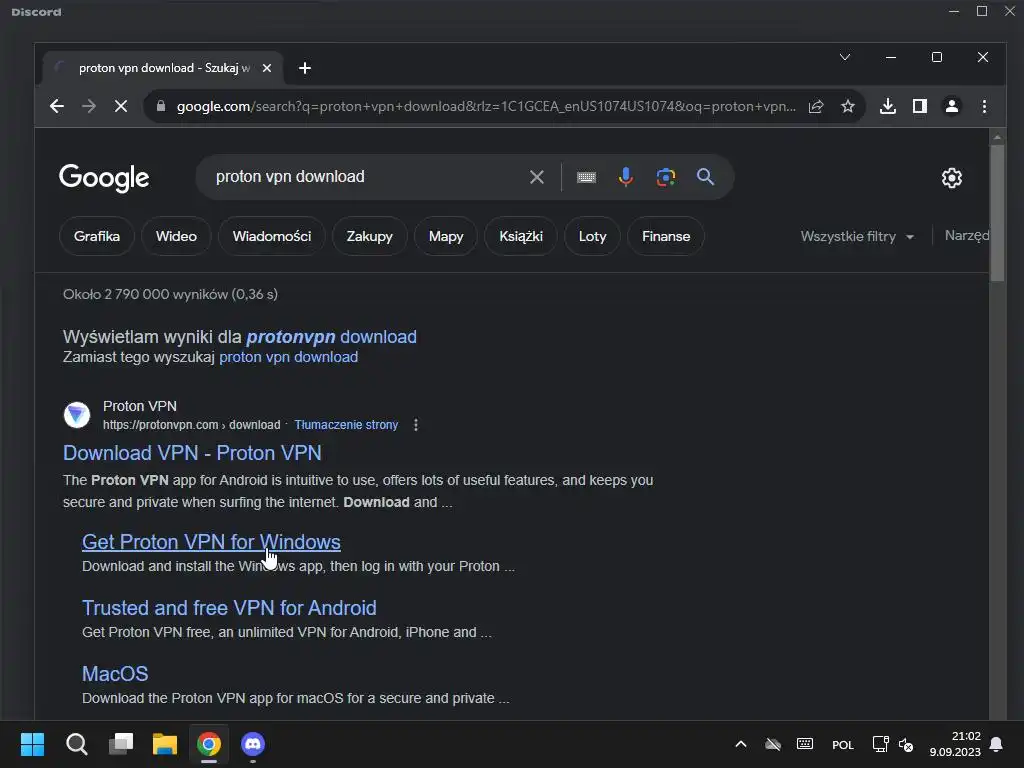1024x768 pixels.
Task: Click the touch keyboard tray icon
Action: tap(805, 744)
